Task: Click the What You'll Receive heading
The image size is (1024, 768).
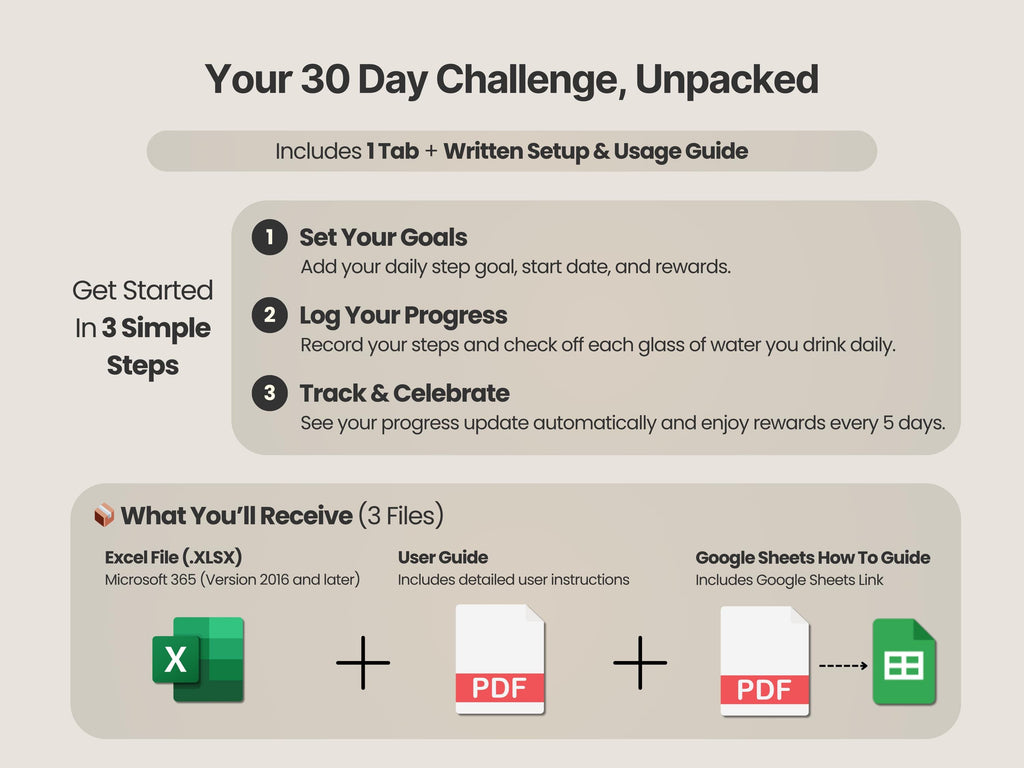Action: coord(237,516)
